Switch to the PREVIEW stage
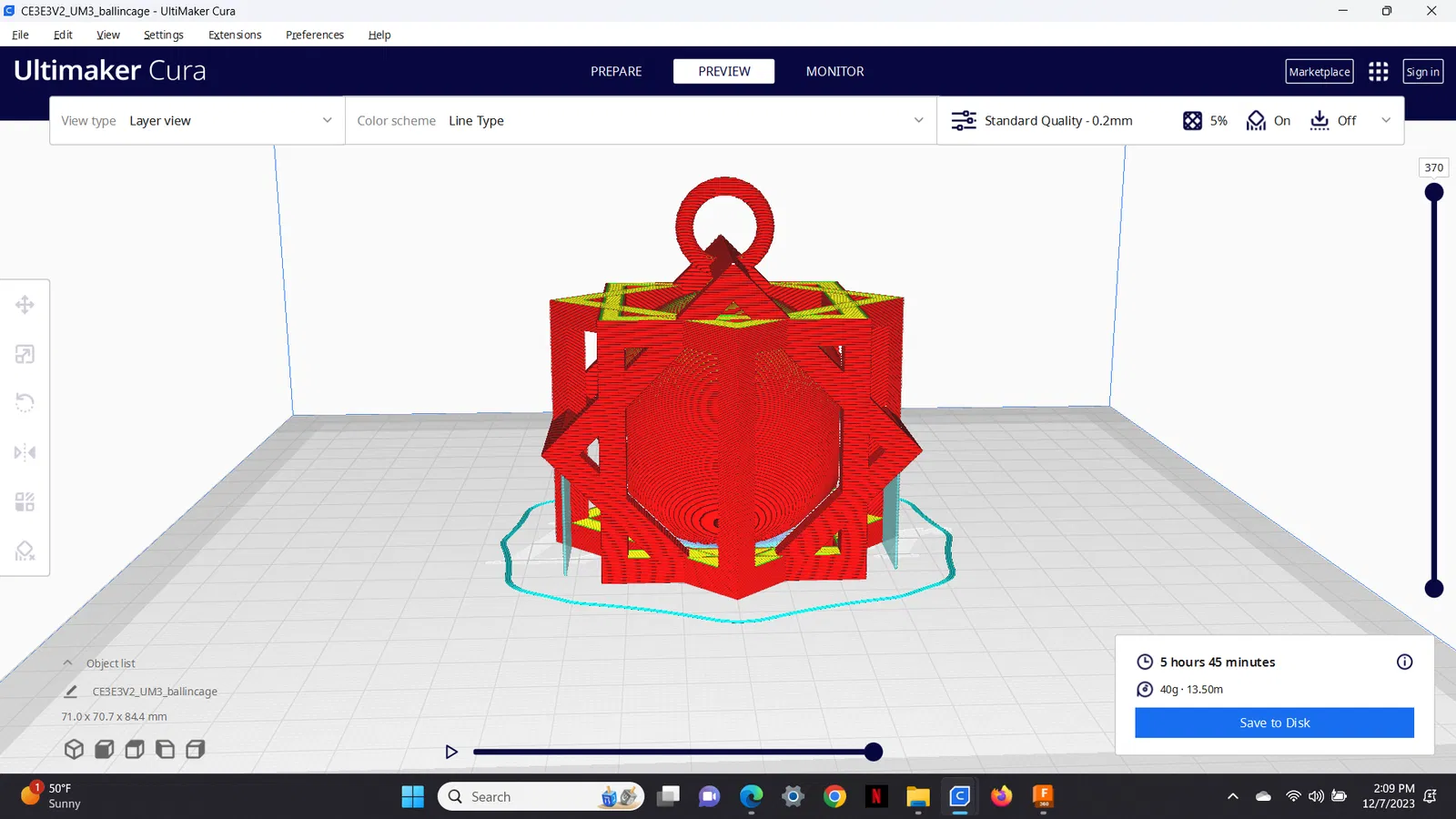 pyautogui.click(x=724, y=71)
